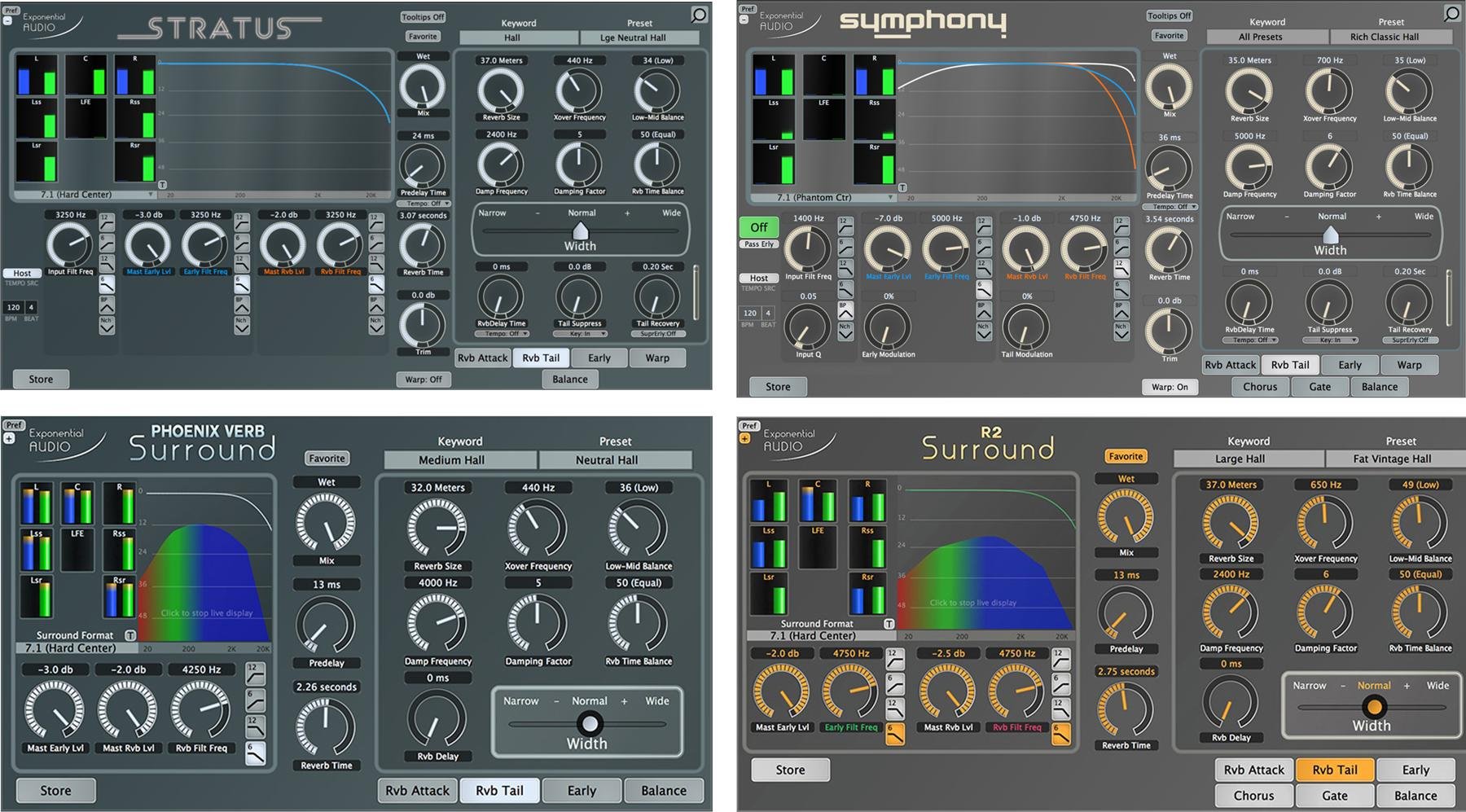Click the T icon in R2 Surround display

(889, 624)
